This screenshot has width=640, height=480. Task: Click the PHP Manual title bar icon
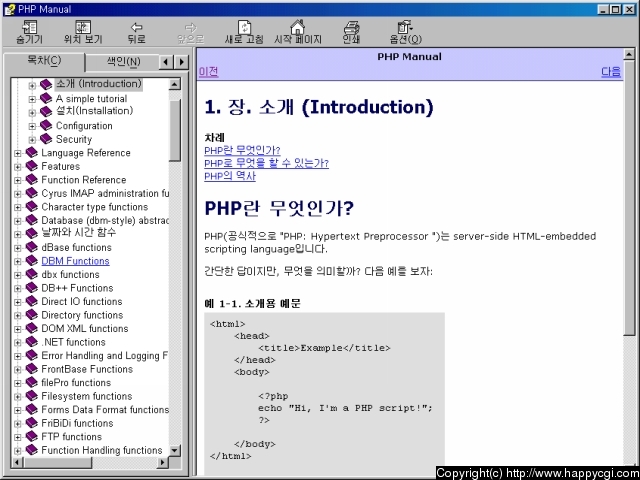click(10, 9)
